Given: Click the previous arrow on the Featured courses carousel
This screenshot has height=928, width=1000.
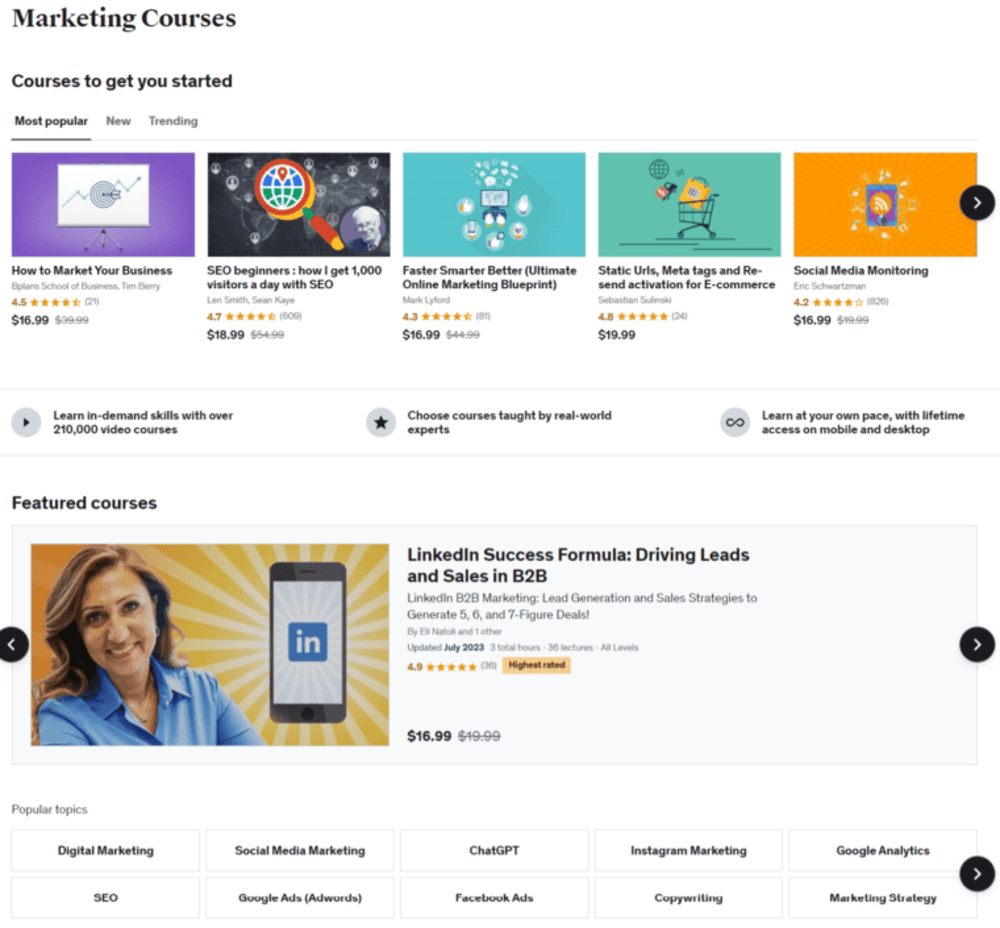Looking at the screenshot, I should [12, 644].
